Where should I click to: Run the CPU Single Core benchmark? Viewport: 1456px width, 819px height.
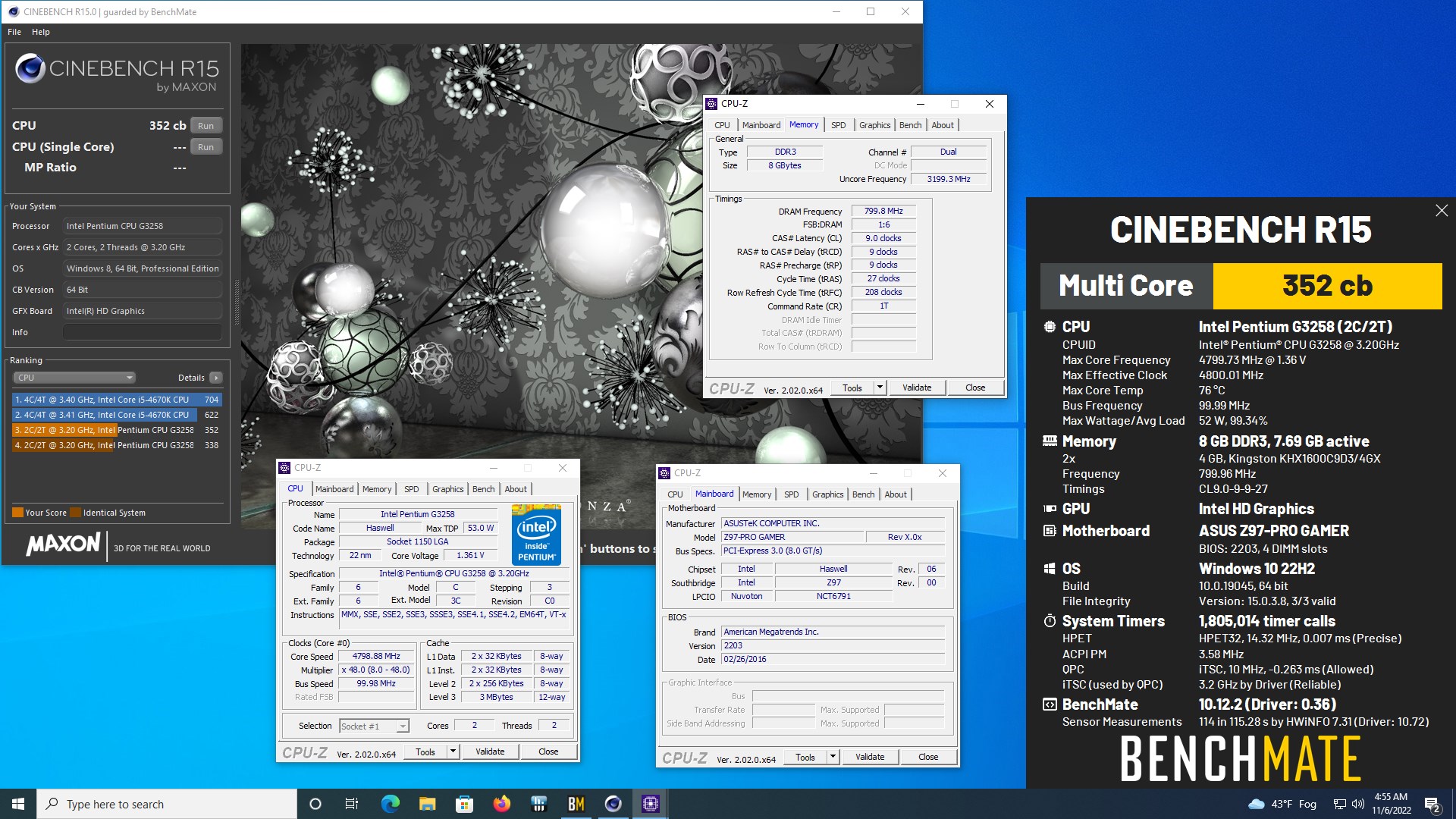click(x=206, y=147)
